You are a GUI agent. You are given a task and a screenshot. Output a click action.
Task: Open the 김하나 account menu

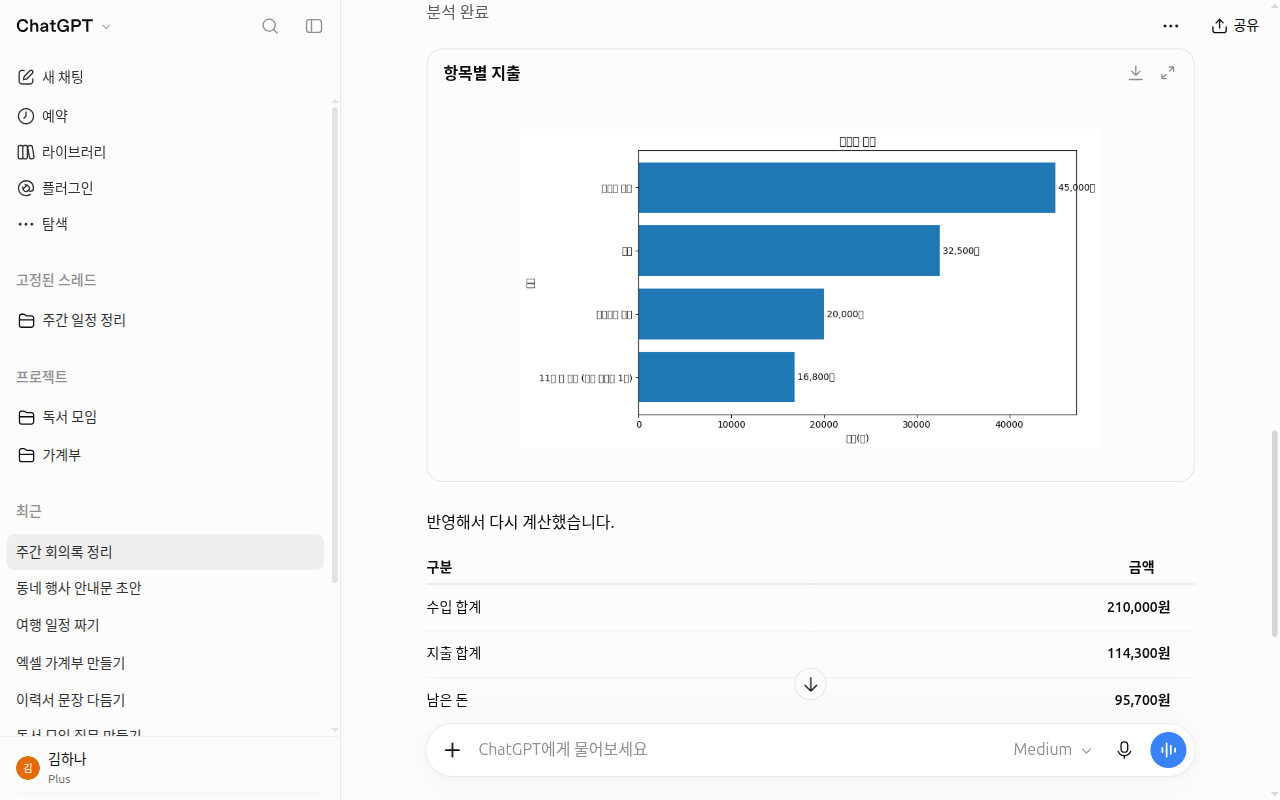coord(165,768)
